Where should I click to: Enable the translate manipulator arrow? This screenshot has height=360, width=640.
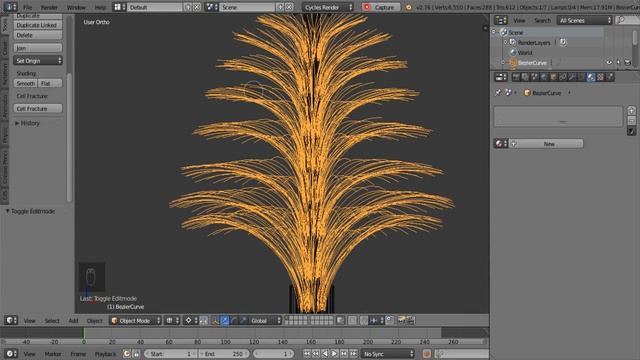(x=224, y=320)
